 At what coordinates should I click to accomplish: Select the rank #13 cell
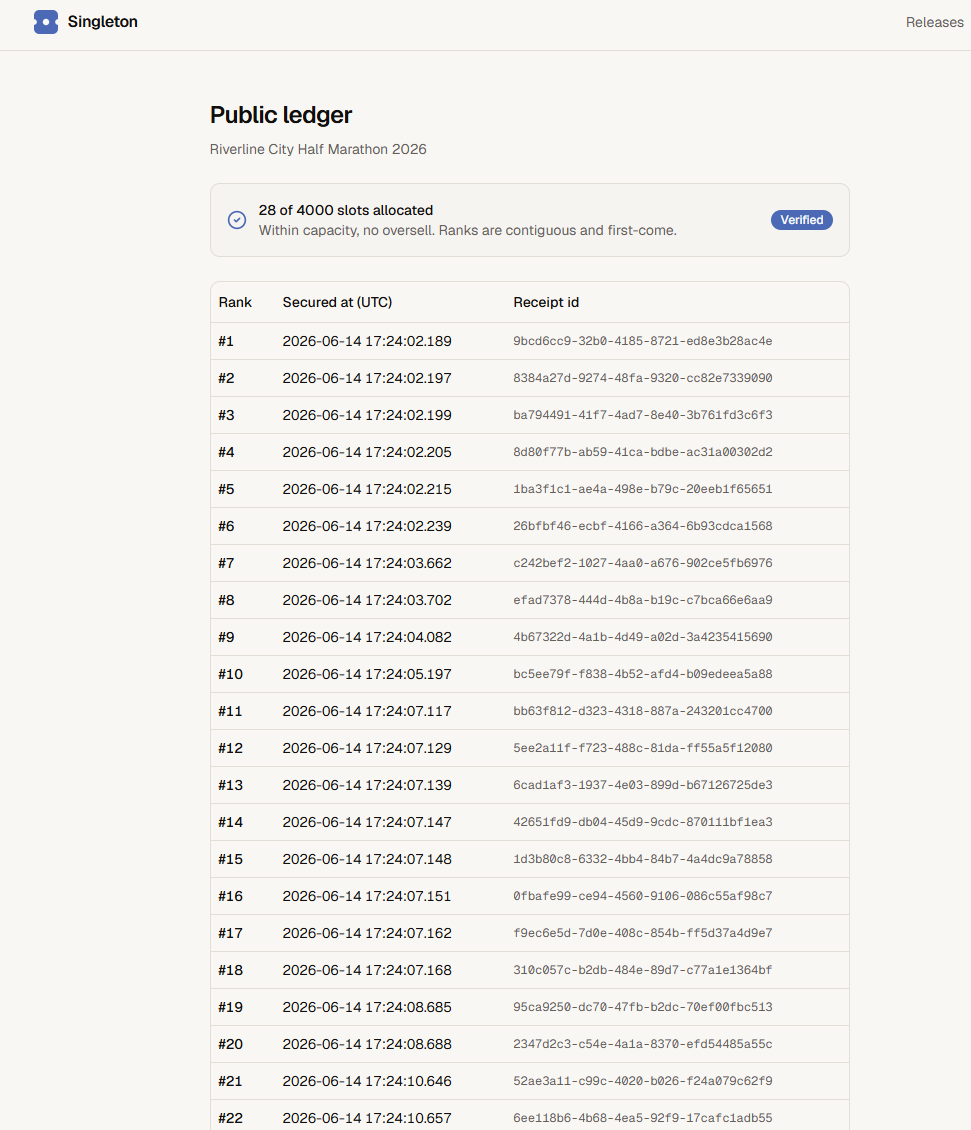coord(230,785)
